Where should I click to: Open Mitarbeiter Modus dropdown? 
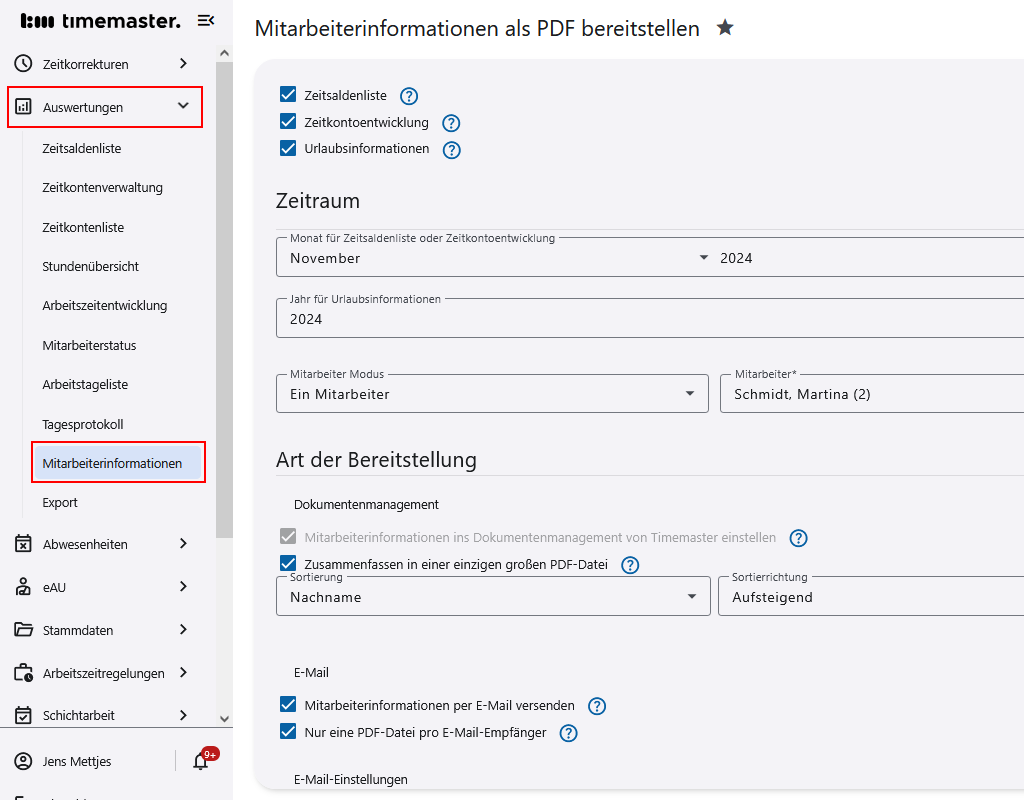tap(491, 394)
